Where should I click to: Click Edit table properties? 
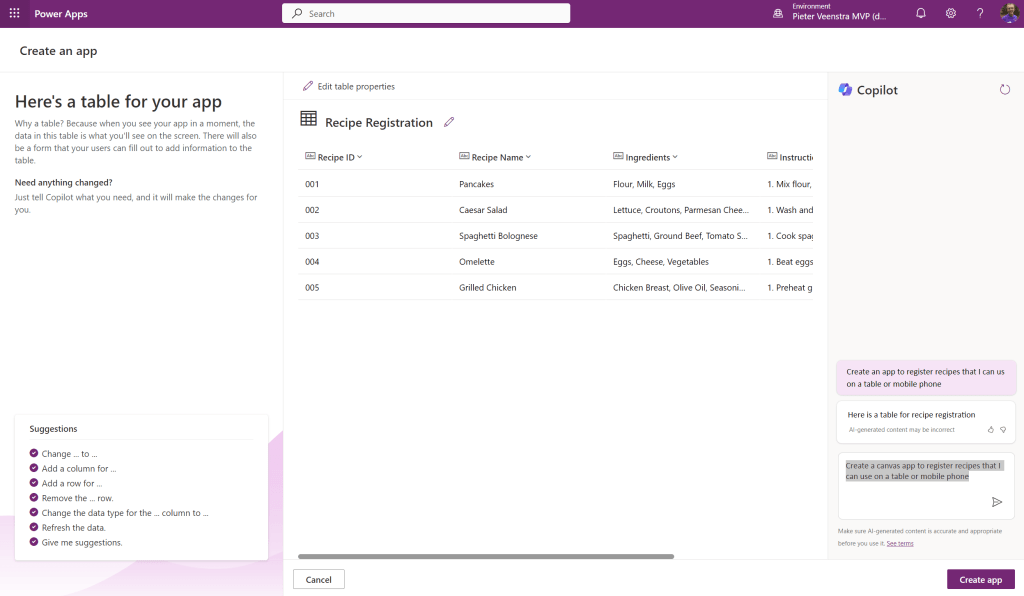349,86
